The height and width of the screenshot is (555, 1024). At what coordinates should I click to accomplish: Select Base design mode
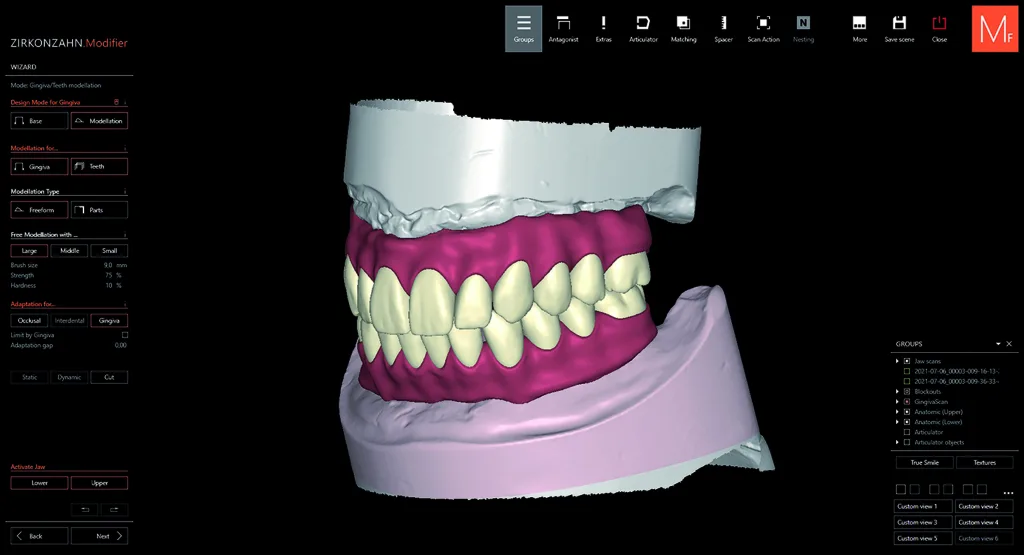39,121
